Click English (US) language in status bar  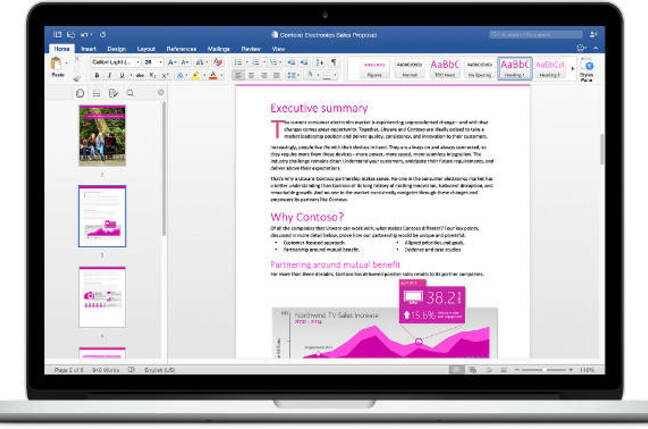click(159, 370)
